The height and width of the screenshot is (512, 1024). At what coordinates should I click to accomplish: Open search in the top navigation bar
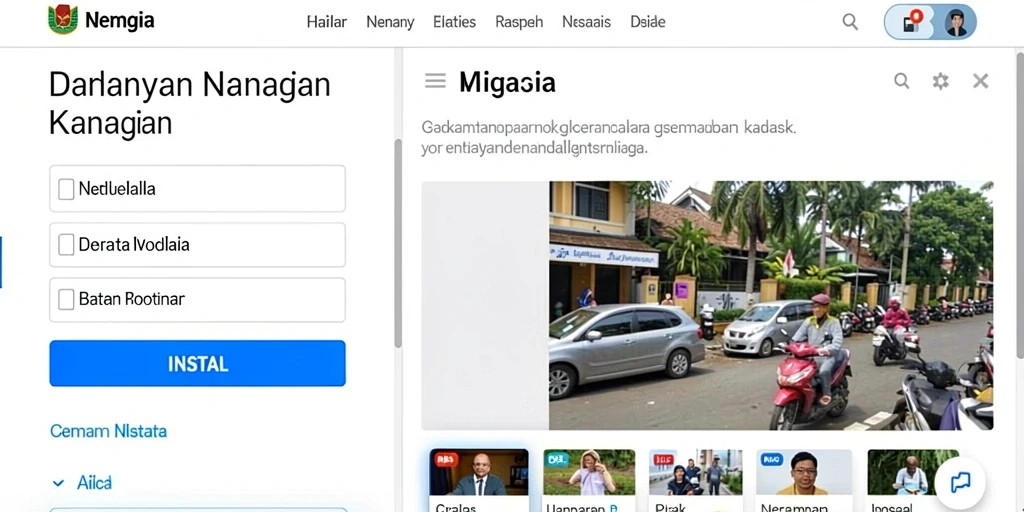coord(850,22)
